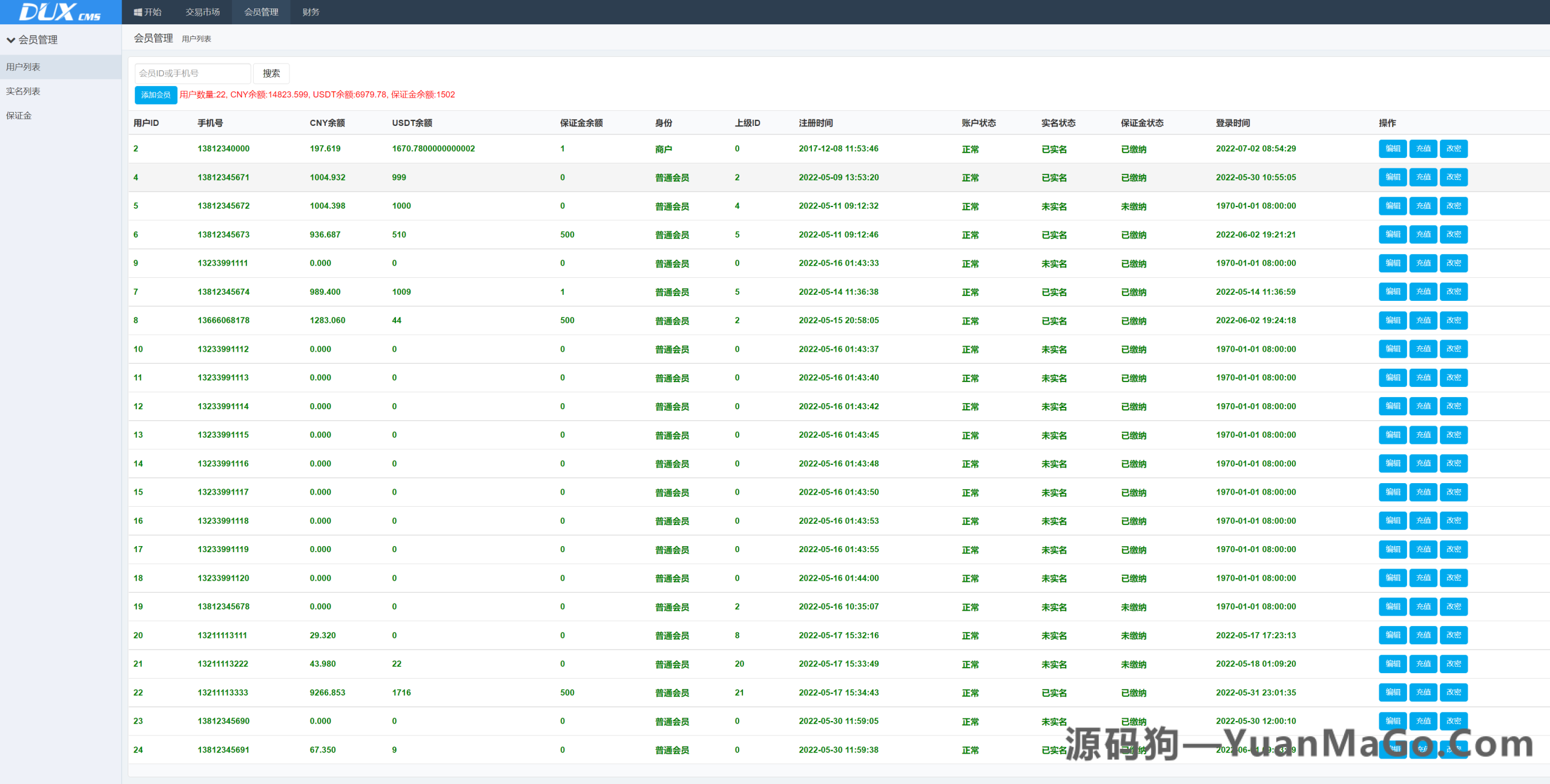Click 充值 for user 13211113111
Image resolution: width=1550 pixels, height=784 pixels.
click(x=1423, y=635)
